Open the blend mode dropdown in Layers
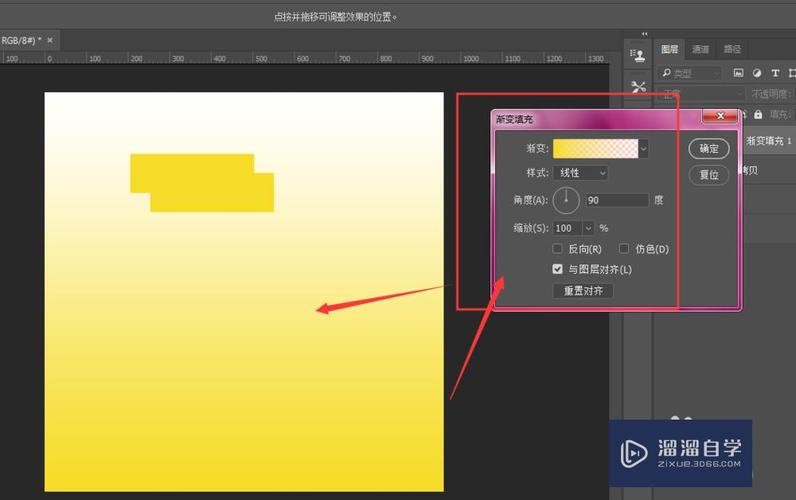796x500 pixels. click(x=703, y=94)
